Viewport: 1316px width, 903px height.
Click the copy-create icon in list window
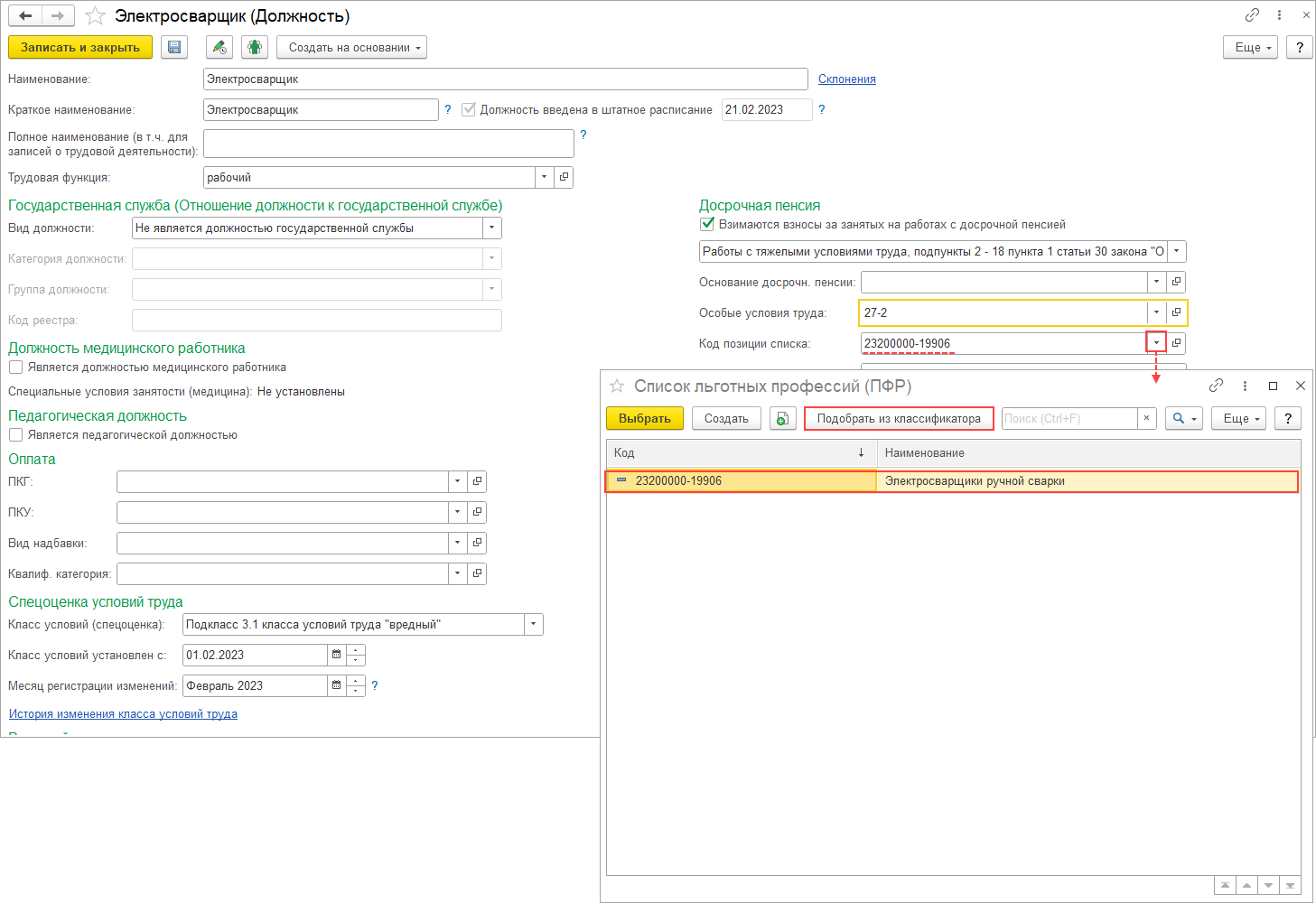pos(782,418)
